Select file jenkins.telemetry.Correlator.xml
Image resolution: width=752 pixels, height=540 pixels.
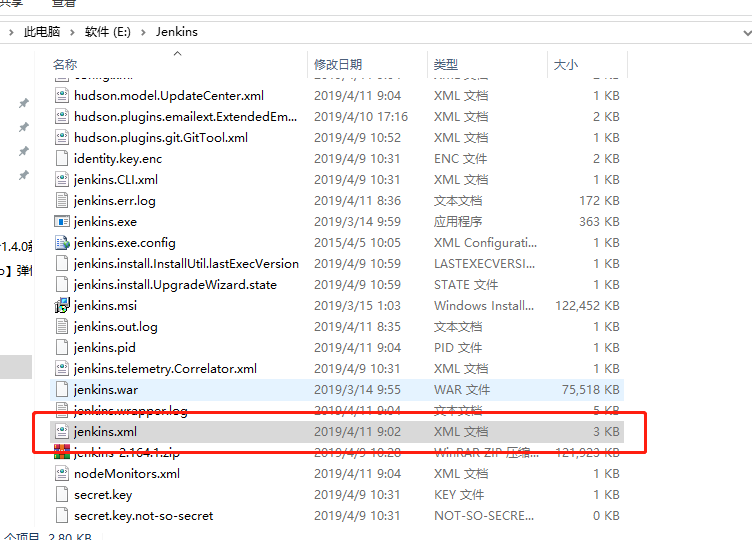165,369
